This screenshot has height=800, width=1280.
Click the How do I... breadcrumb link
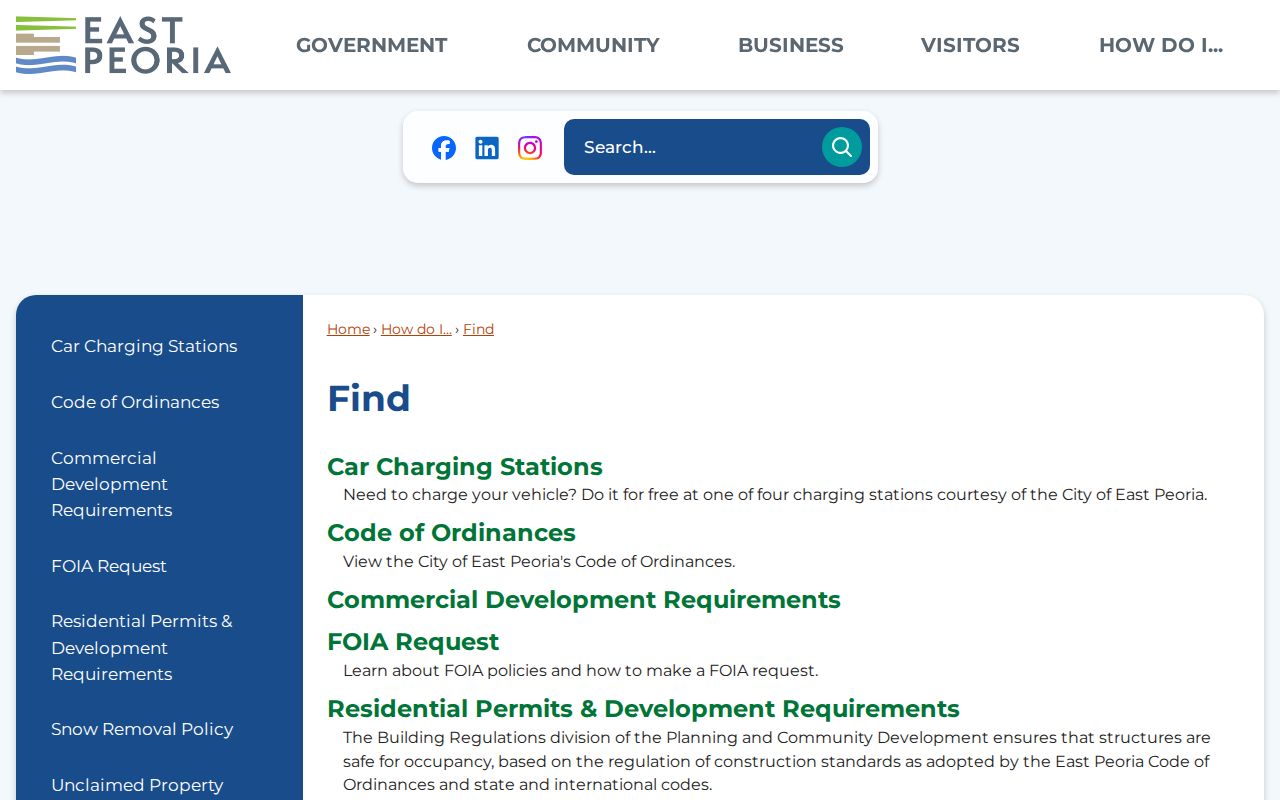(416, 329)
